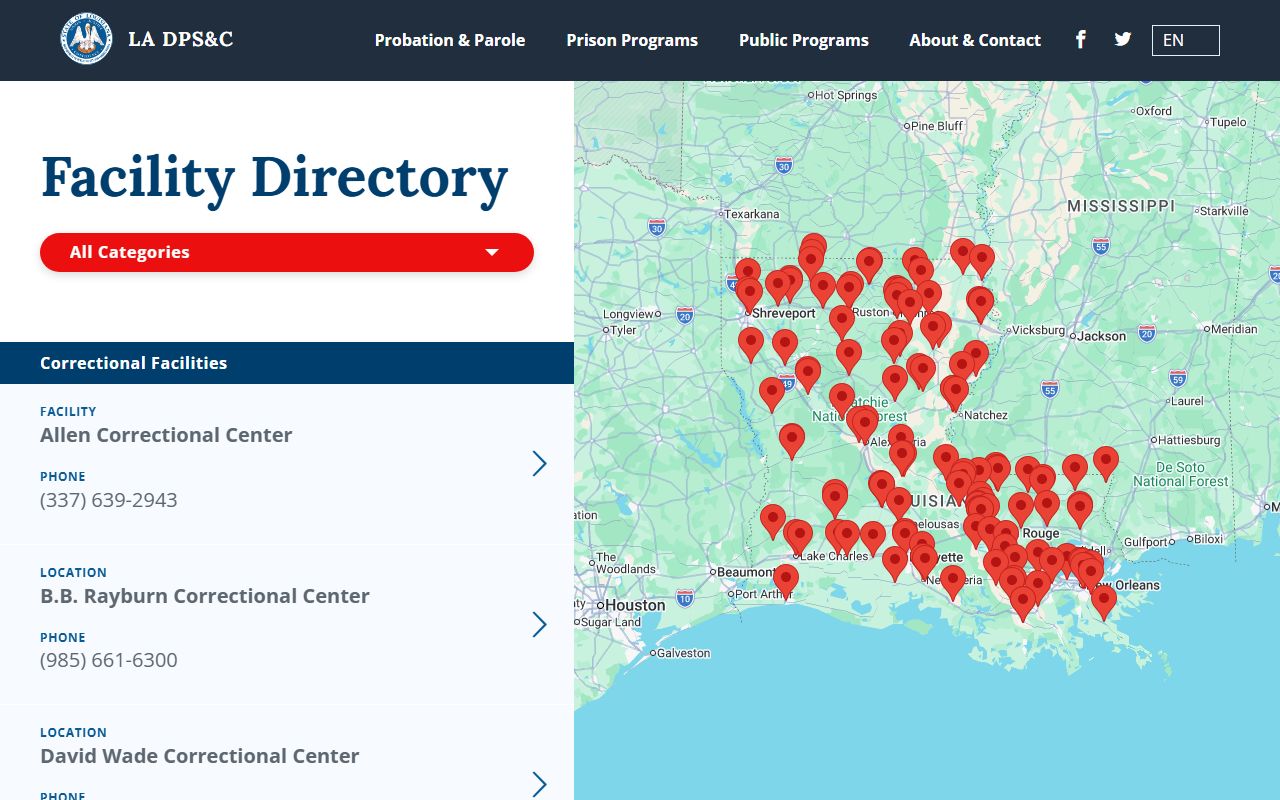Click the Jackson label on the map

click(x=1101, y=336)
